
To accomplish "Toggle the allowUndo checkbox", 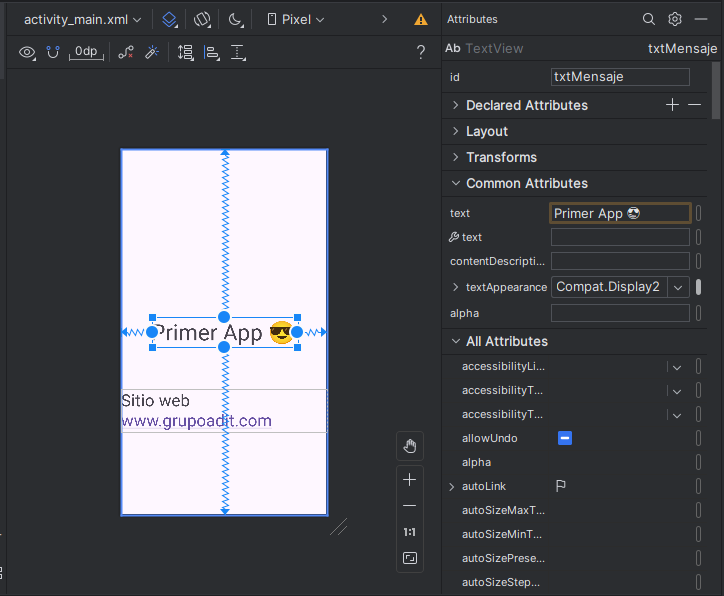I will point(565,438).
